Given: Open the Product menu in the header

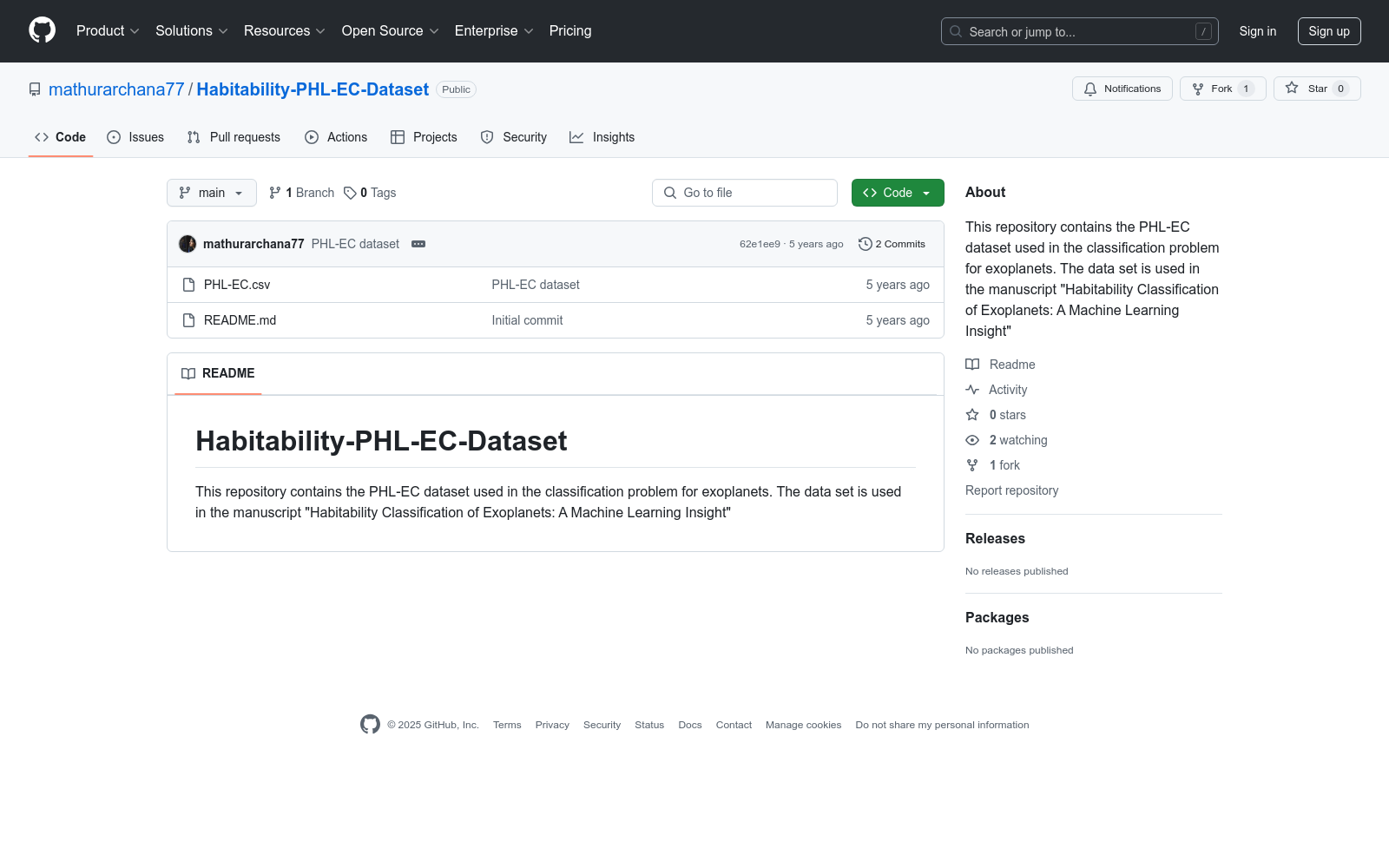Looking at the screenshot, I should (x=108, y=31).
